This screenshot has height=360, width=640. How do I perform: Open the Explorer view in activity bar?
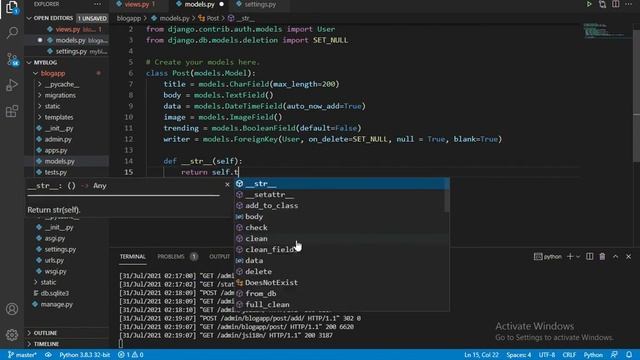12,7
